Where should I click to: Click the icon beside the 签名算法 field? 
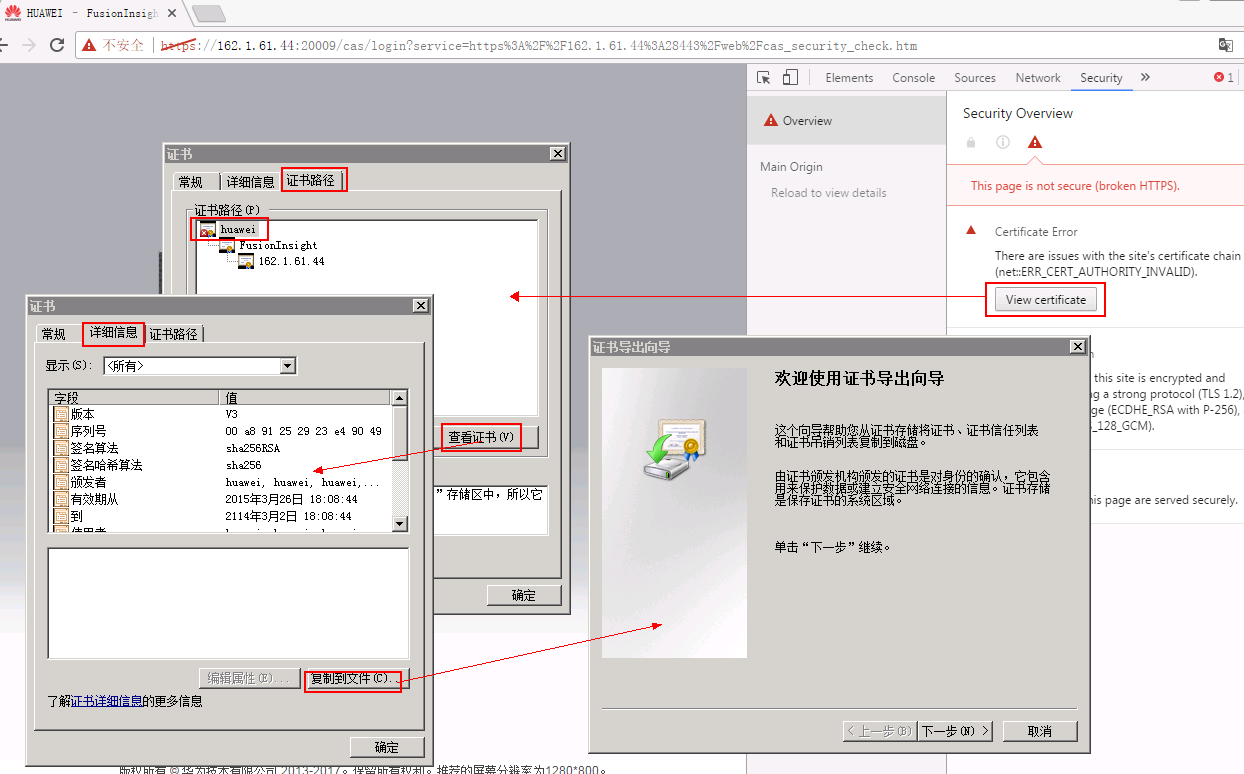(61, 448)
